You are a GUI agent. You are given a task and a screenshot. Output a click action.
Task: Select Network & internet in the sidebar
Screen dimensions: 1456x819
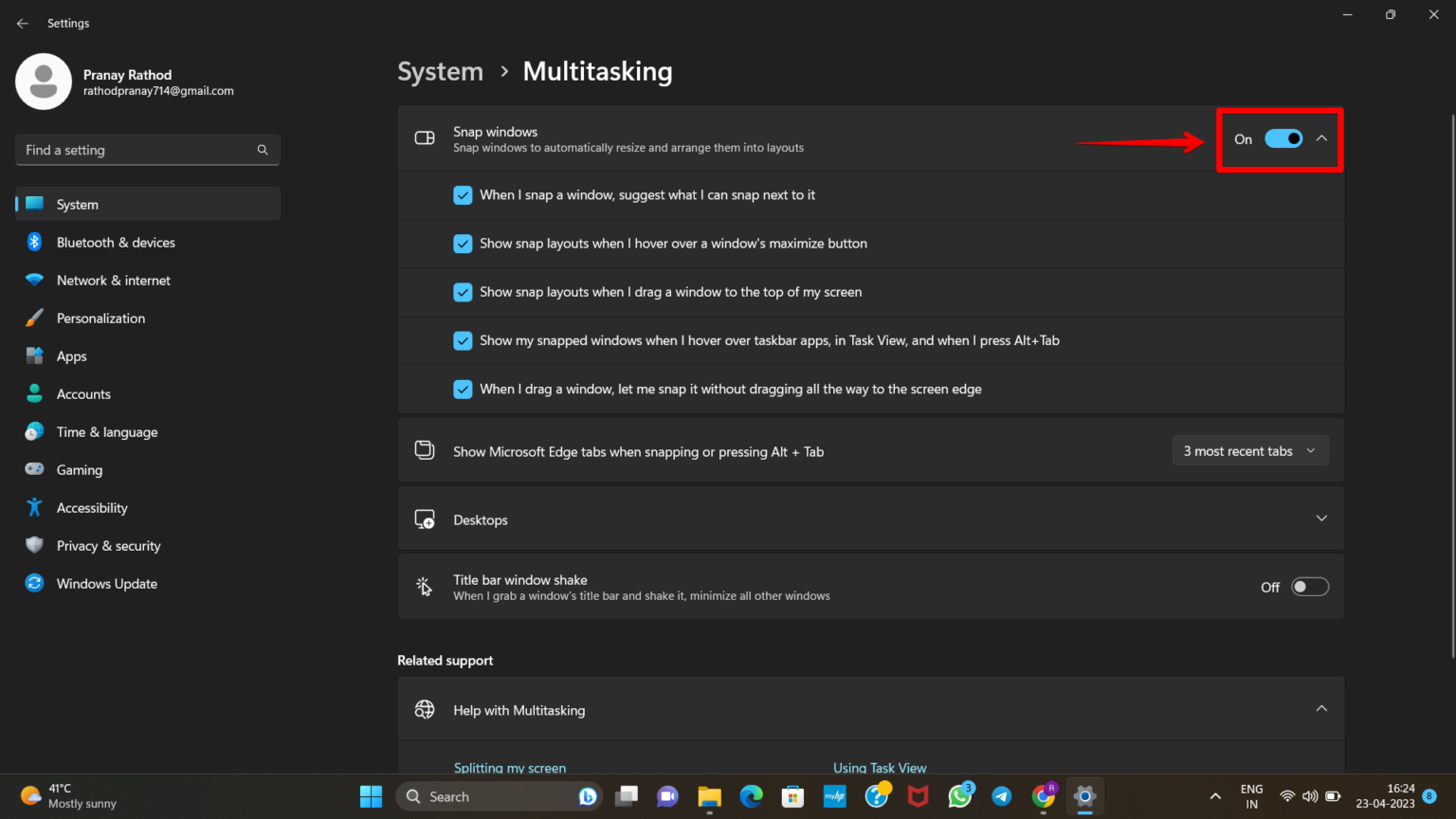point(113,280)
